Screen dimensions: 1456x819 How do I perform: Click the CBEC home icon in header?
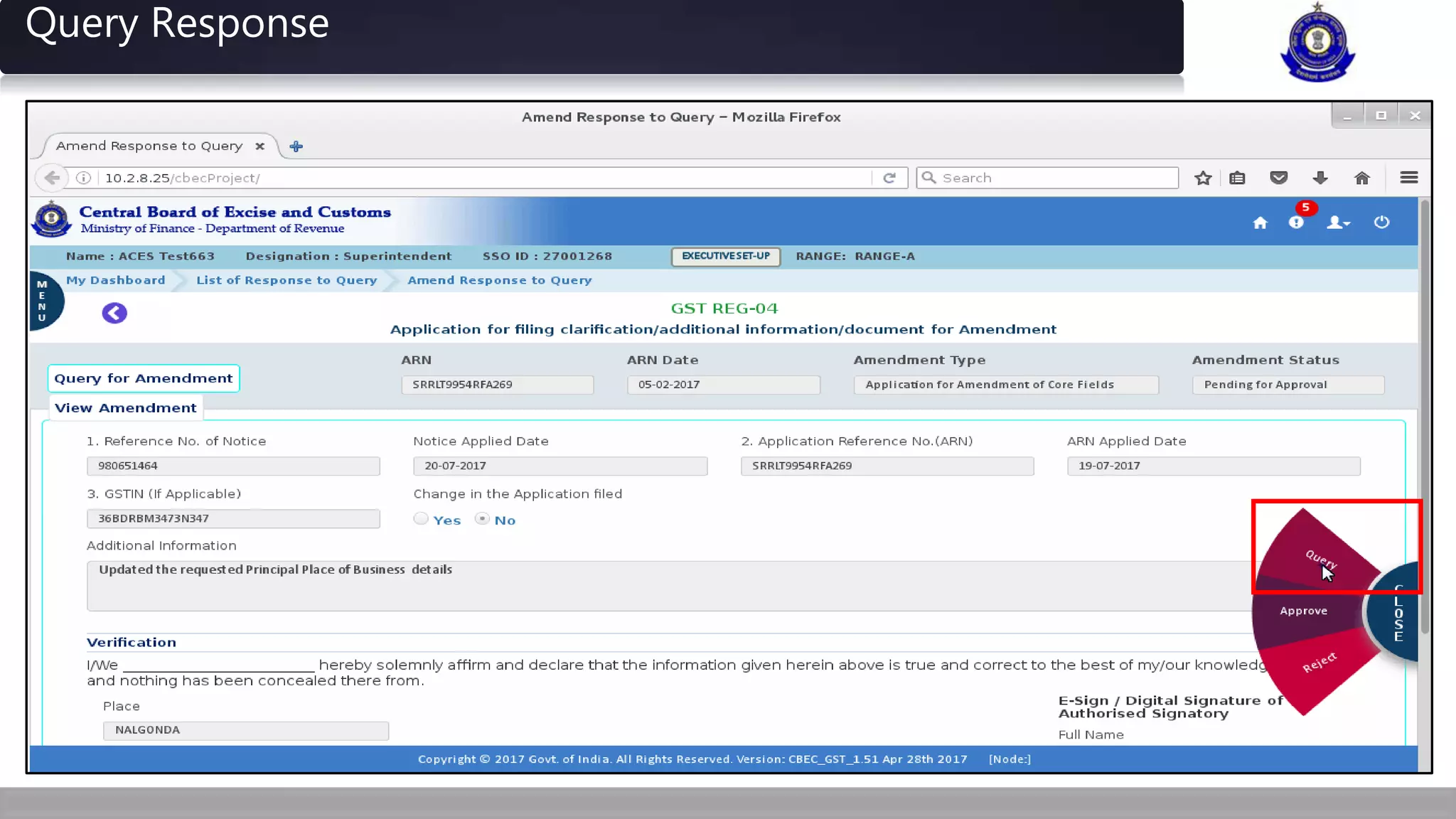pos(1260,223)
